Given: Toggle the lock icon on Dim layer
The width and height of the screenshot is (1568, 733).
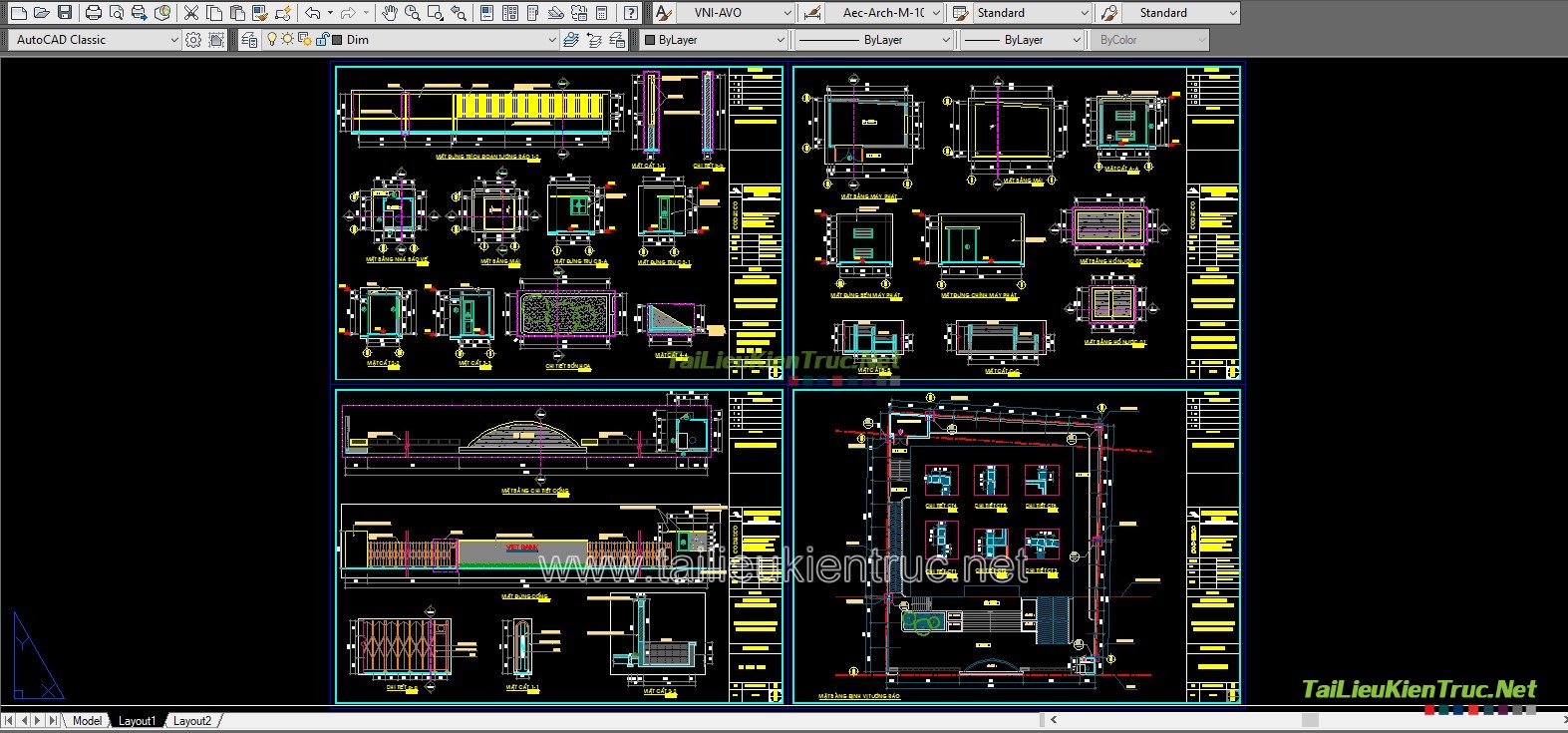Looking at the screenshot, I should (322, 40).
